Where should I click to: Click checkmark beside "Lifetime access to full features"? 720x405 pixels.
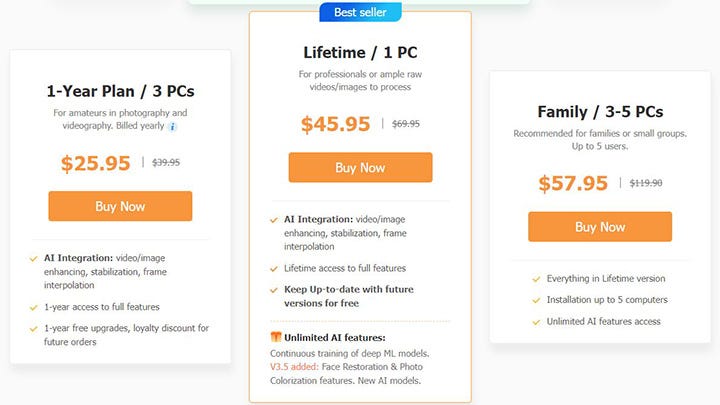[x=274, y=268]
